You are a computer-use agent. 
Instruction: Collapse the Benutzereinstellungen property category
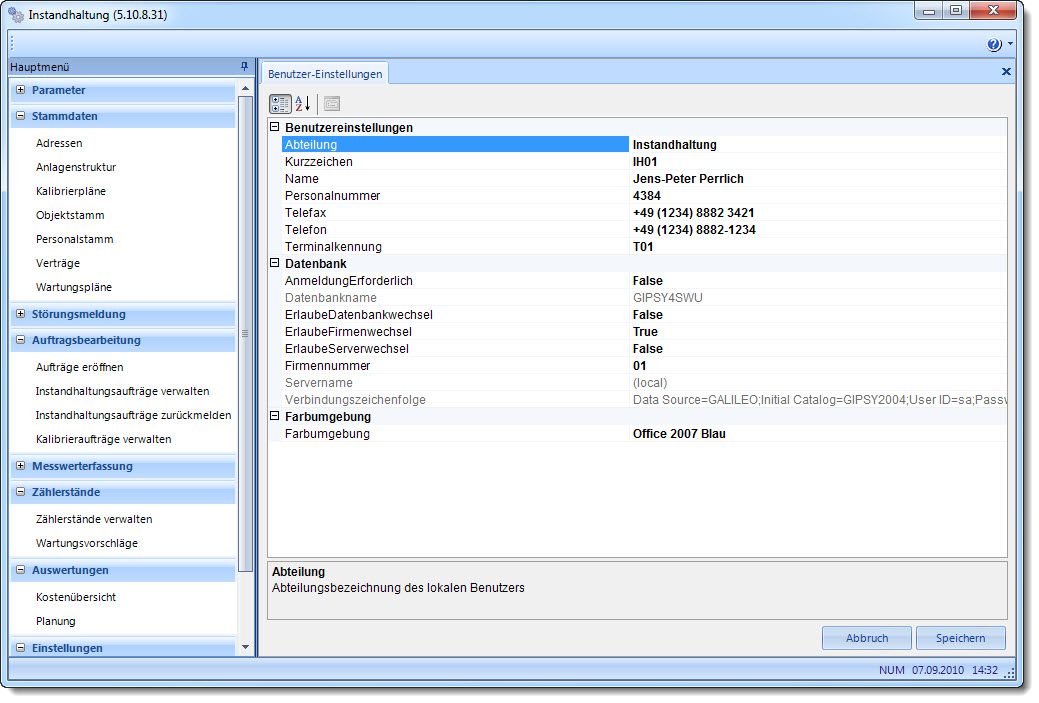(275, 128)
